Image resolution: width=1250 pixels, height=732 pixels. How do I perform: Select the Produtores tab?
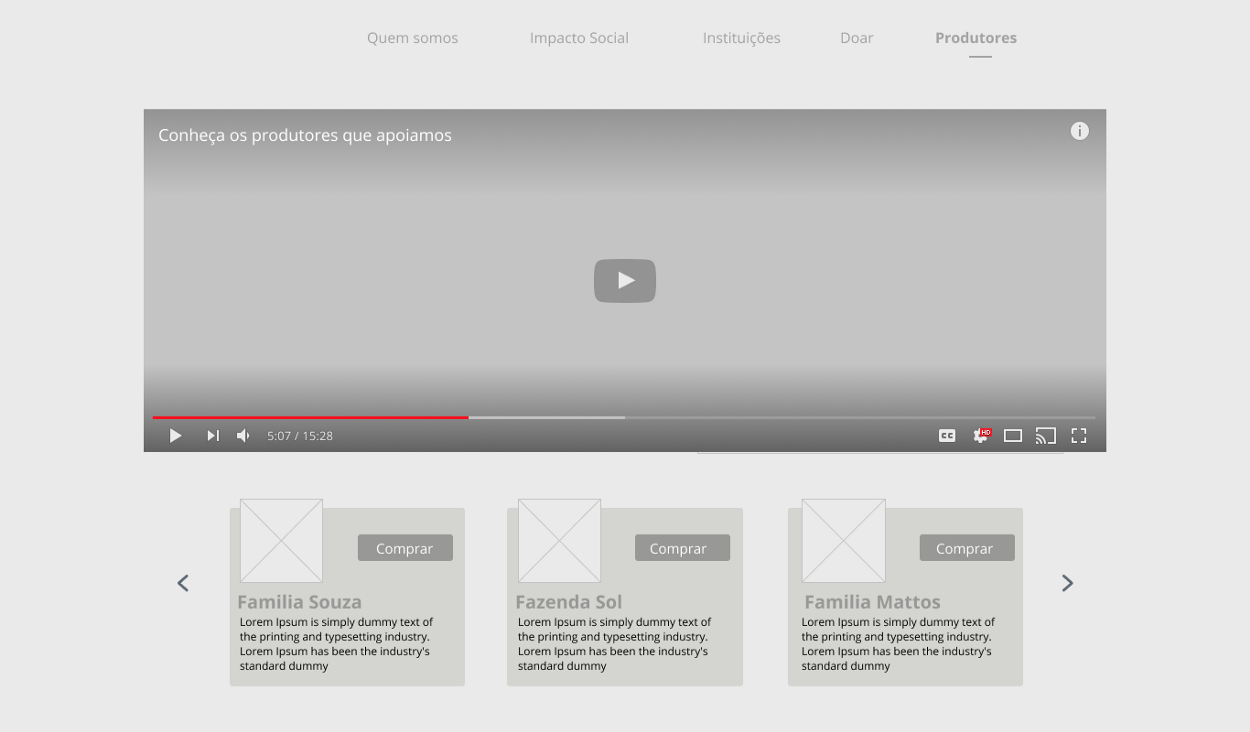pyautogui.click(x=976, y=38)
